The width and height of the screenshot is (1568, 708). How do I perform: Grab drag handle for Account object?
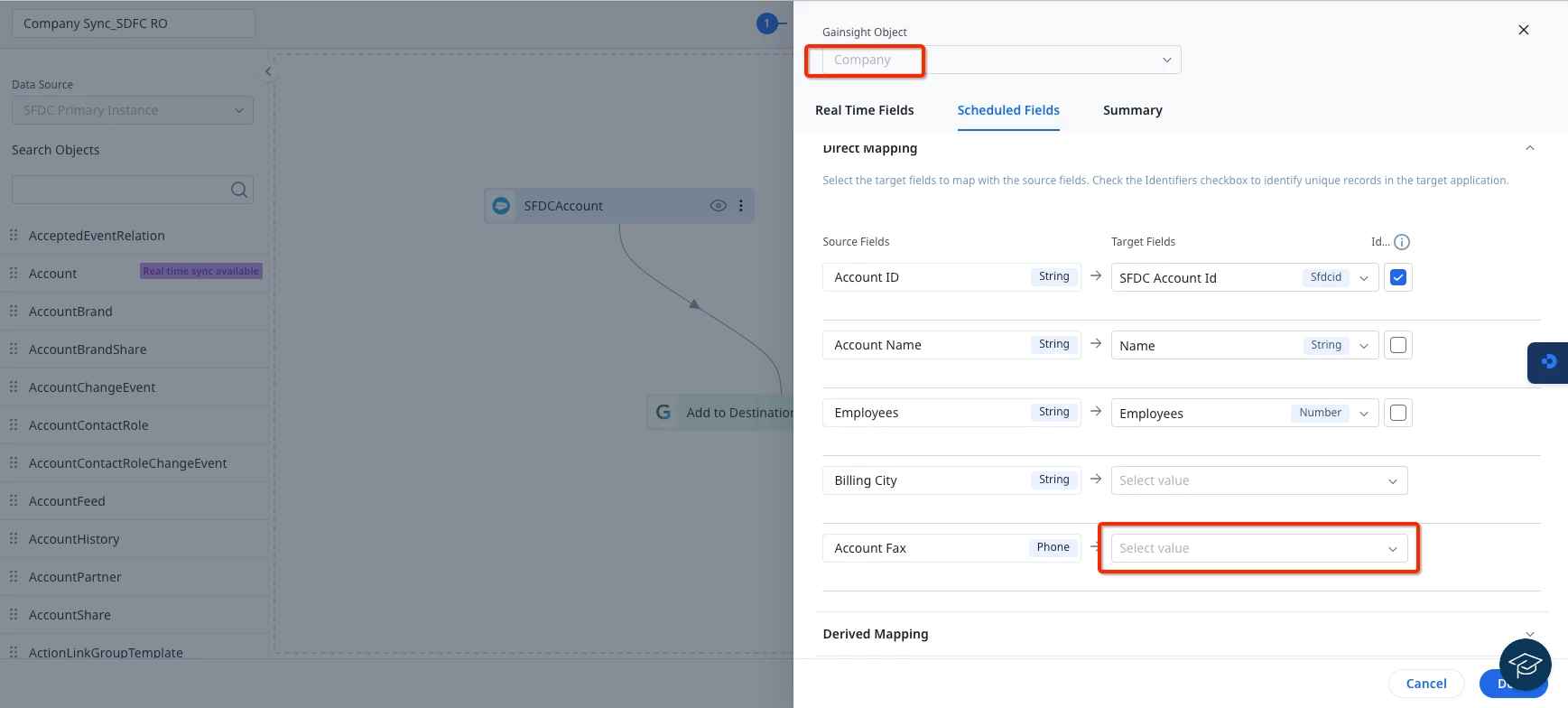(x=14, y=273)
